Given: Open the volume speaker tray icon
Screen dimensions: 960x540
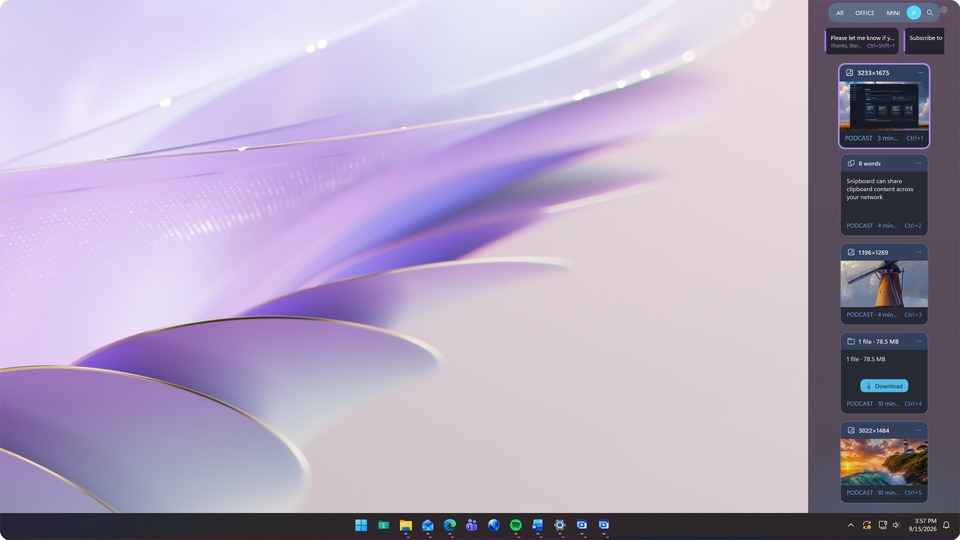Looking at the screenshot, I should pyautogui.click(x=896, y=525).
